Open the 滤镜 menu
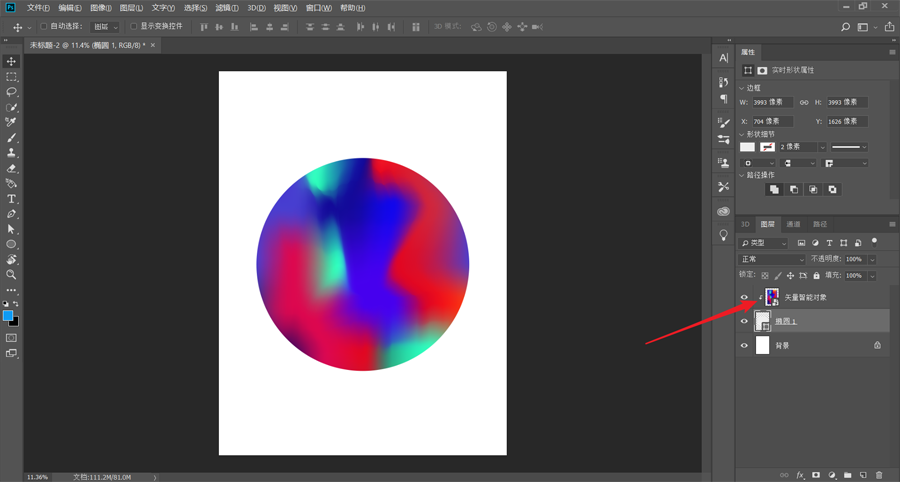Screen dimensions: 900x482 (x=226, y=8)
